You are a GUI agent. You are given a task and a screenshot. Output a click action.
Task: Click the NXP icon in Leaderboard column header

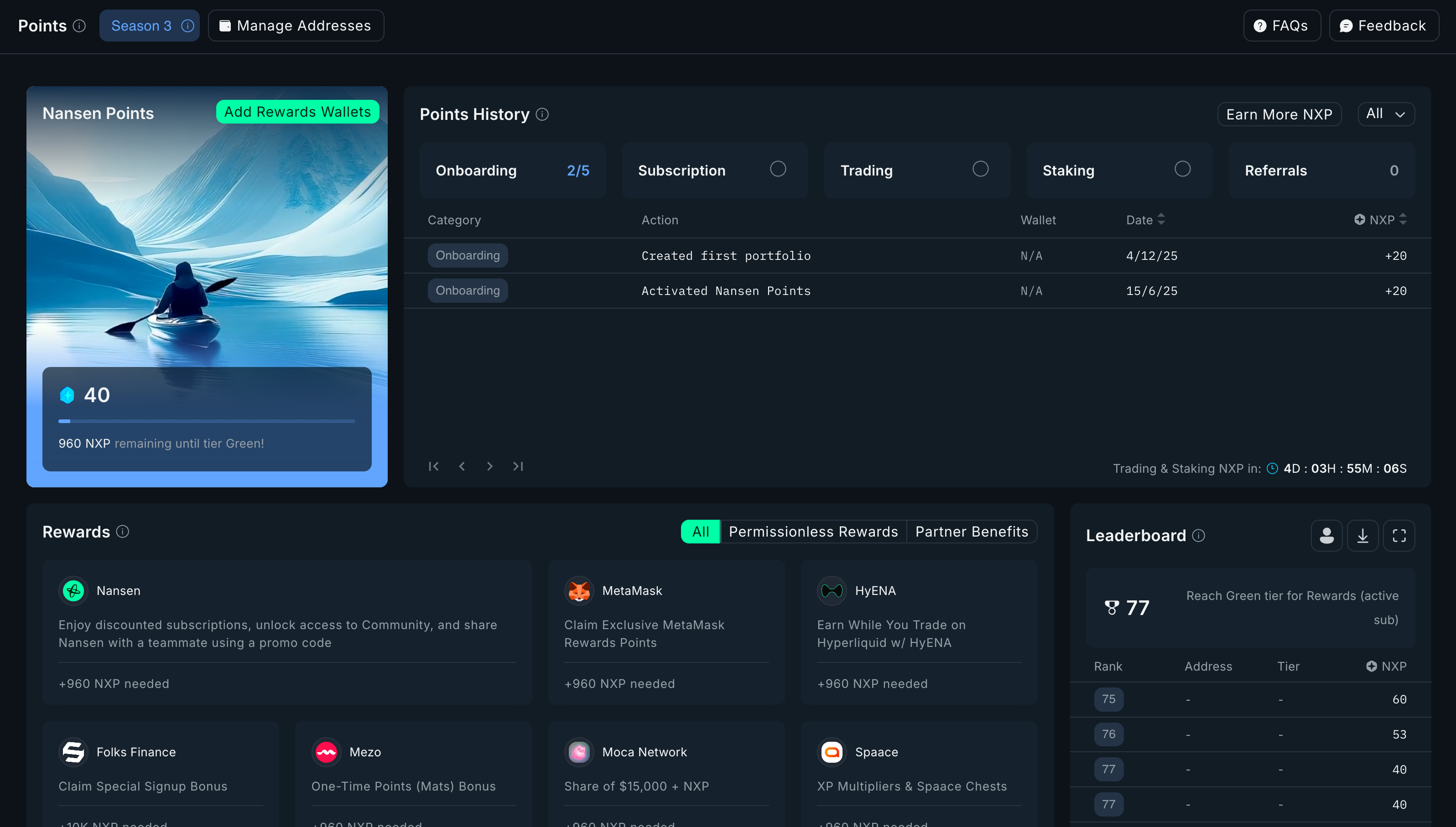[1371, 666]
